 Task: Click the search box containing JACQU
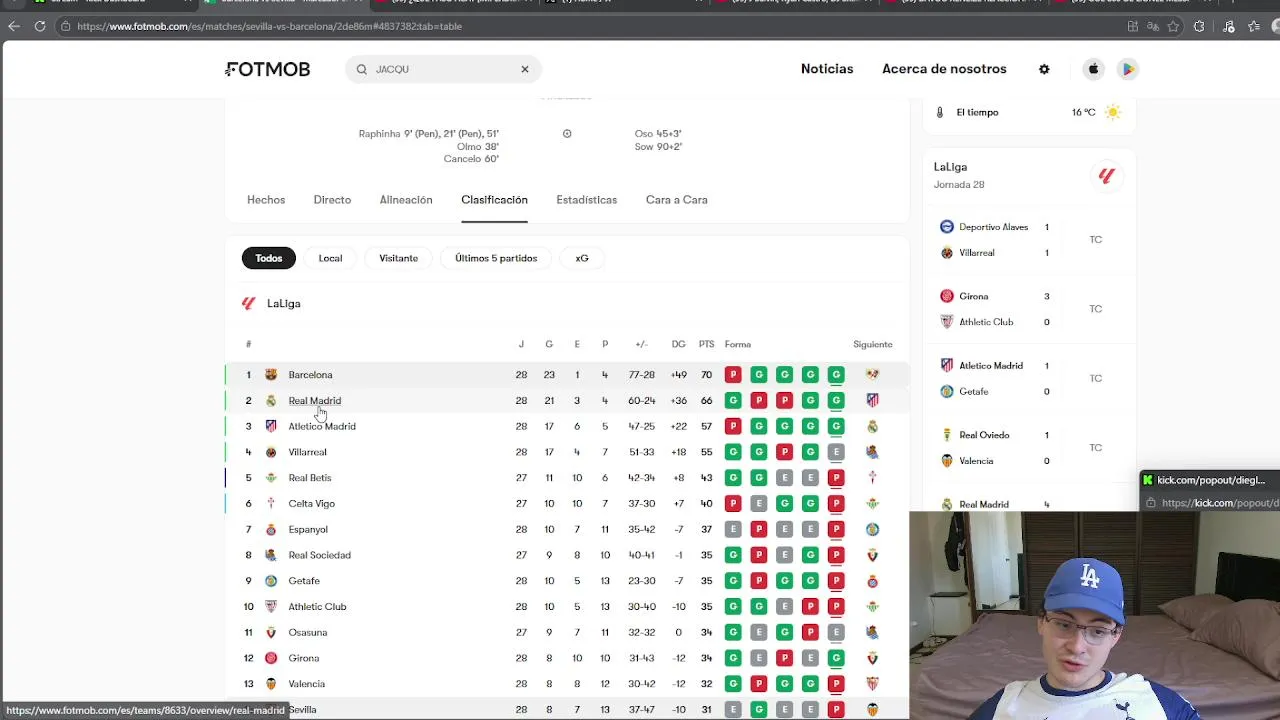pos(443,69)
